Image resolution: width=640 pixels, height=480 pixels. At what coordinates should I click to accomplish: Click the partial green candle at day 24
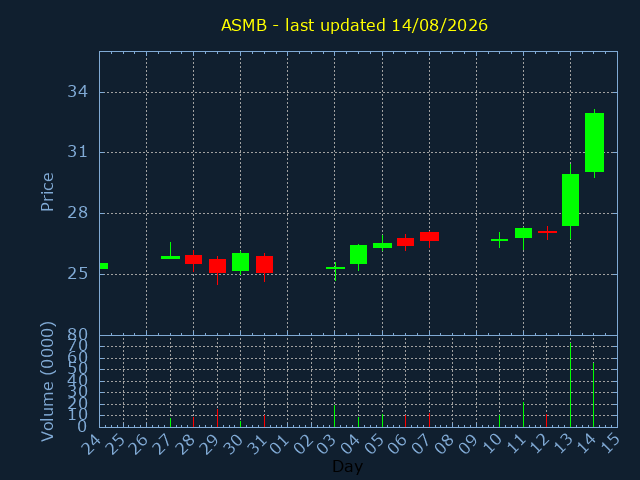coord(104,266)
